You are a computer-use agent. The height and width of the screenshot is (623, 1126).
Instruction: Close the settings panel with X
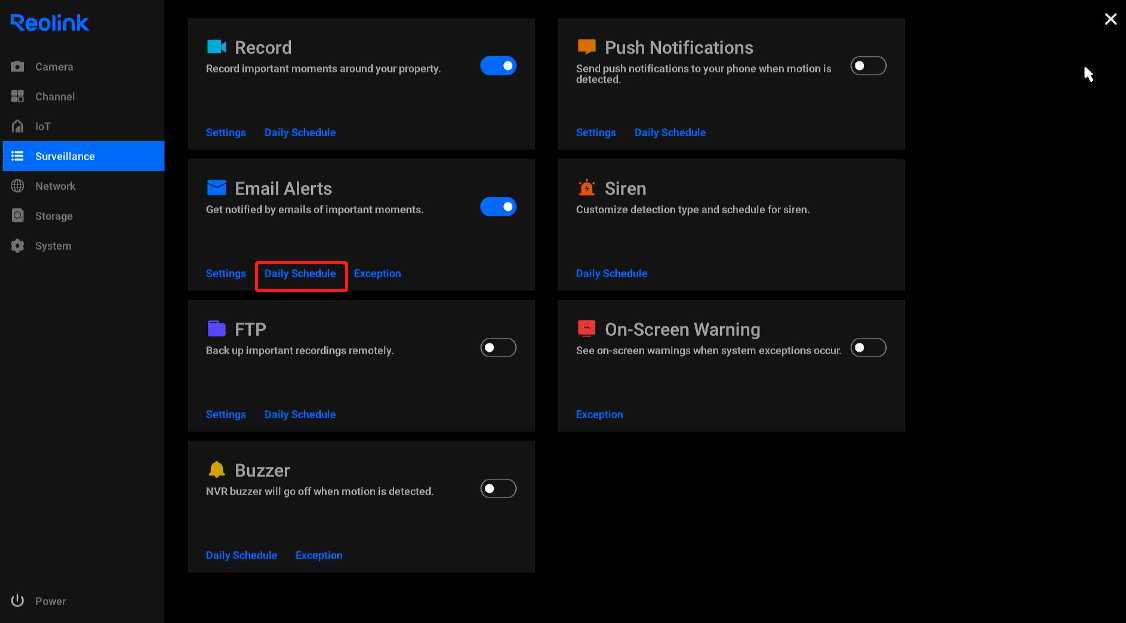pyautogui.click(x=1110, y=19)
